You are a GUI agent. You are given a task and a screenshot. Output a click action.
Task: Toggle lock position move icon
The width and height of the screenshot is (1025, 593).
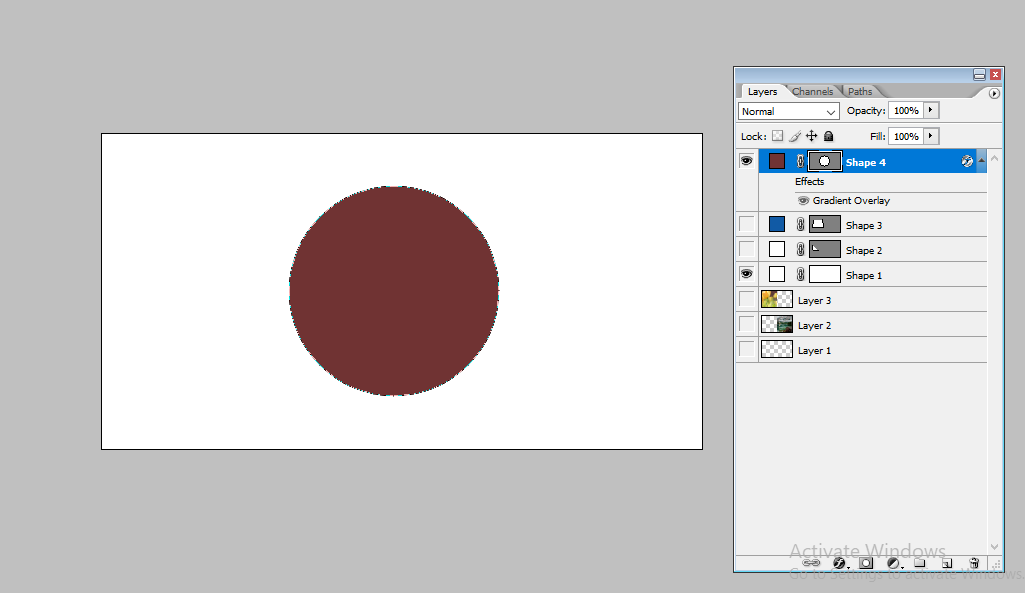(x=811, y=136)
